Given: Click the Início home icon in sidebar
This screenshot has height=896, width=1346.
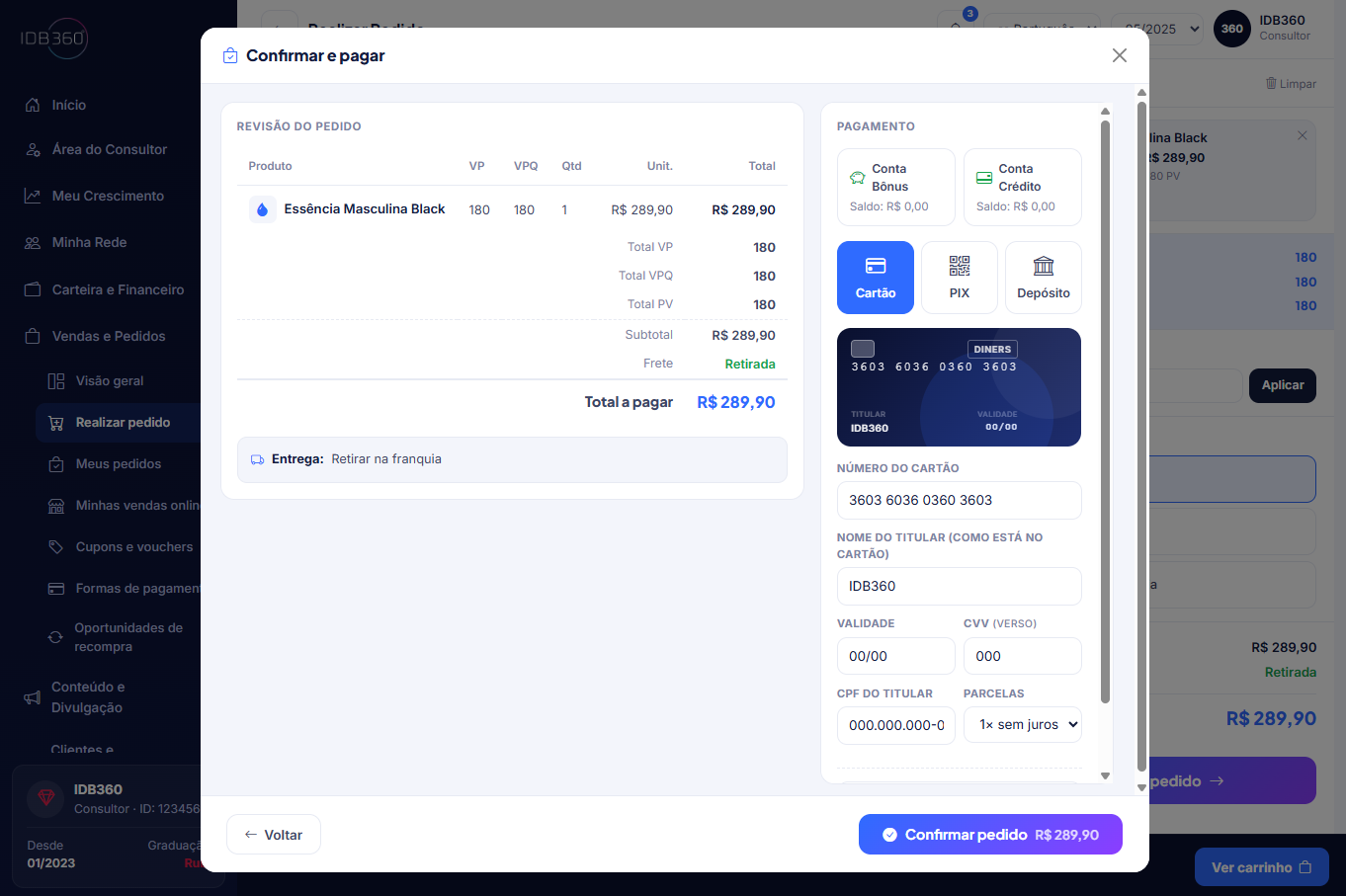Looking at the screenshot, I should coord(33,105).
